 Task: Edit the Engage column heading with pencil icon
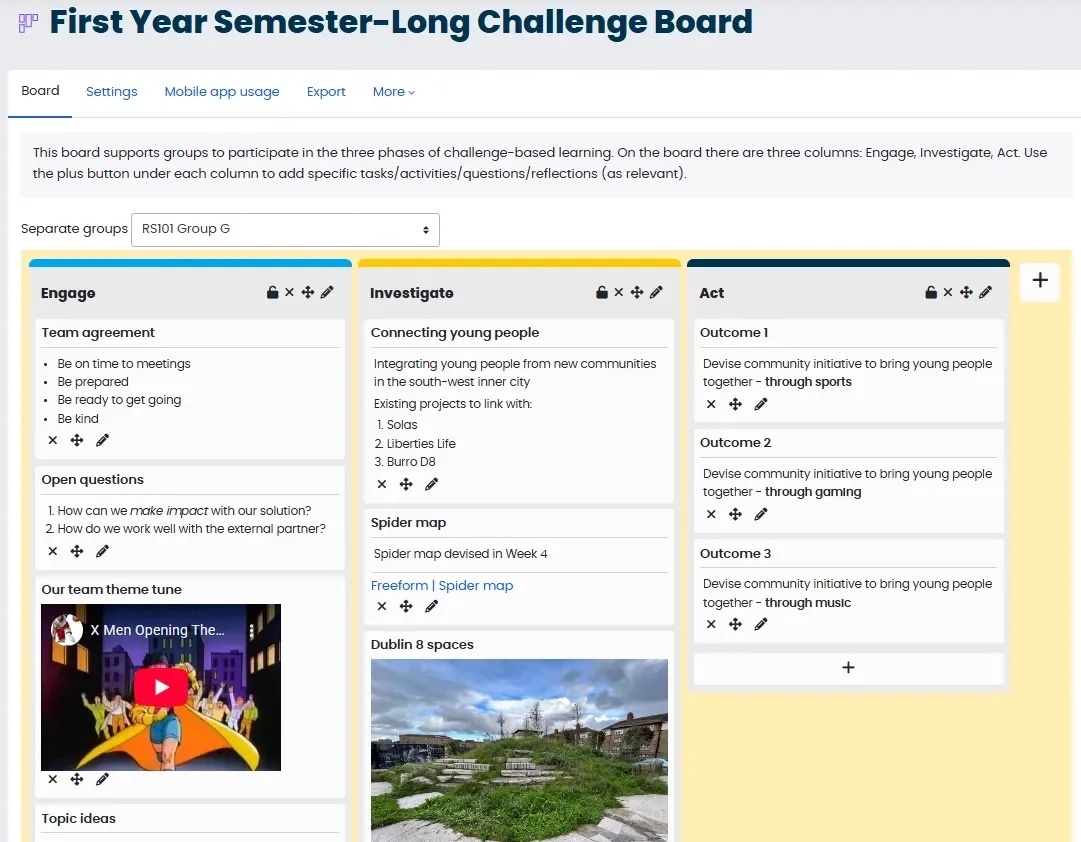(x=327, y=292)
